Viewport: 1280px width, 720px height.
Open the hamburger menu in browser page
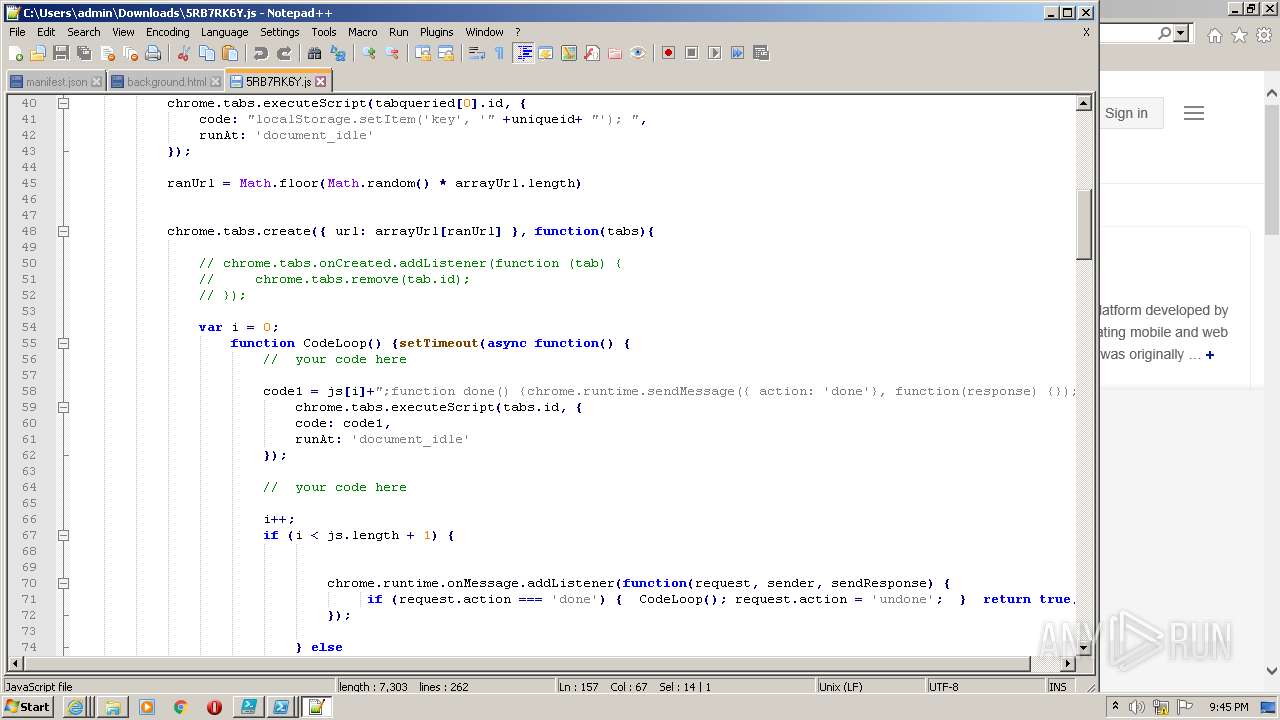point(1194,113)
